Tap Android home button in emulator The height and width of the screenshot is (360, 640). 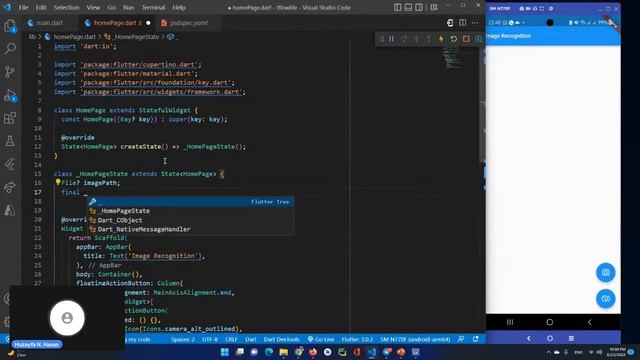point(550,322)
